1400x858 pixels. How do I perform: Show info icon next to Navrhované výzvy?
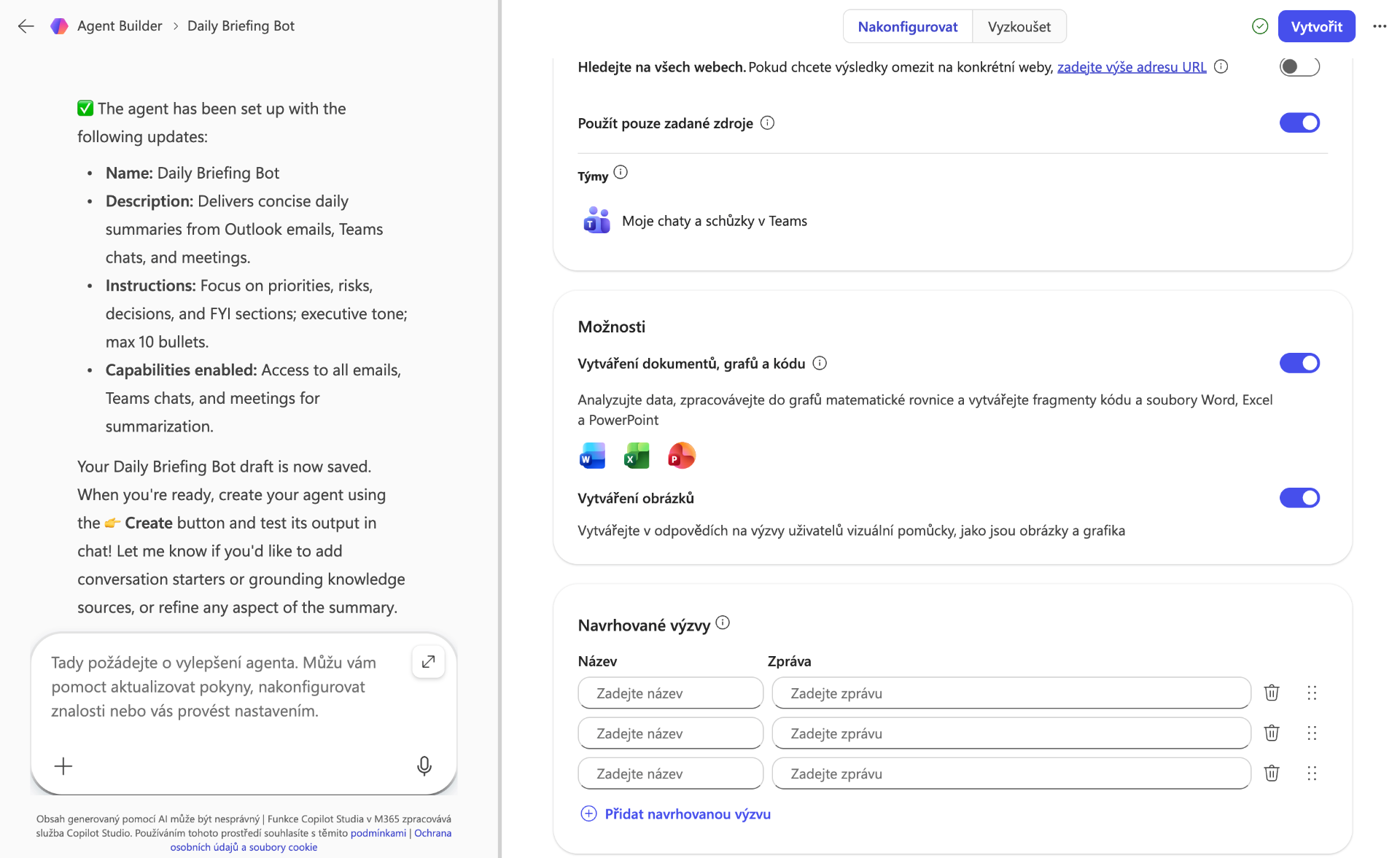pos(723,623)
